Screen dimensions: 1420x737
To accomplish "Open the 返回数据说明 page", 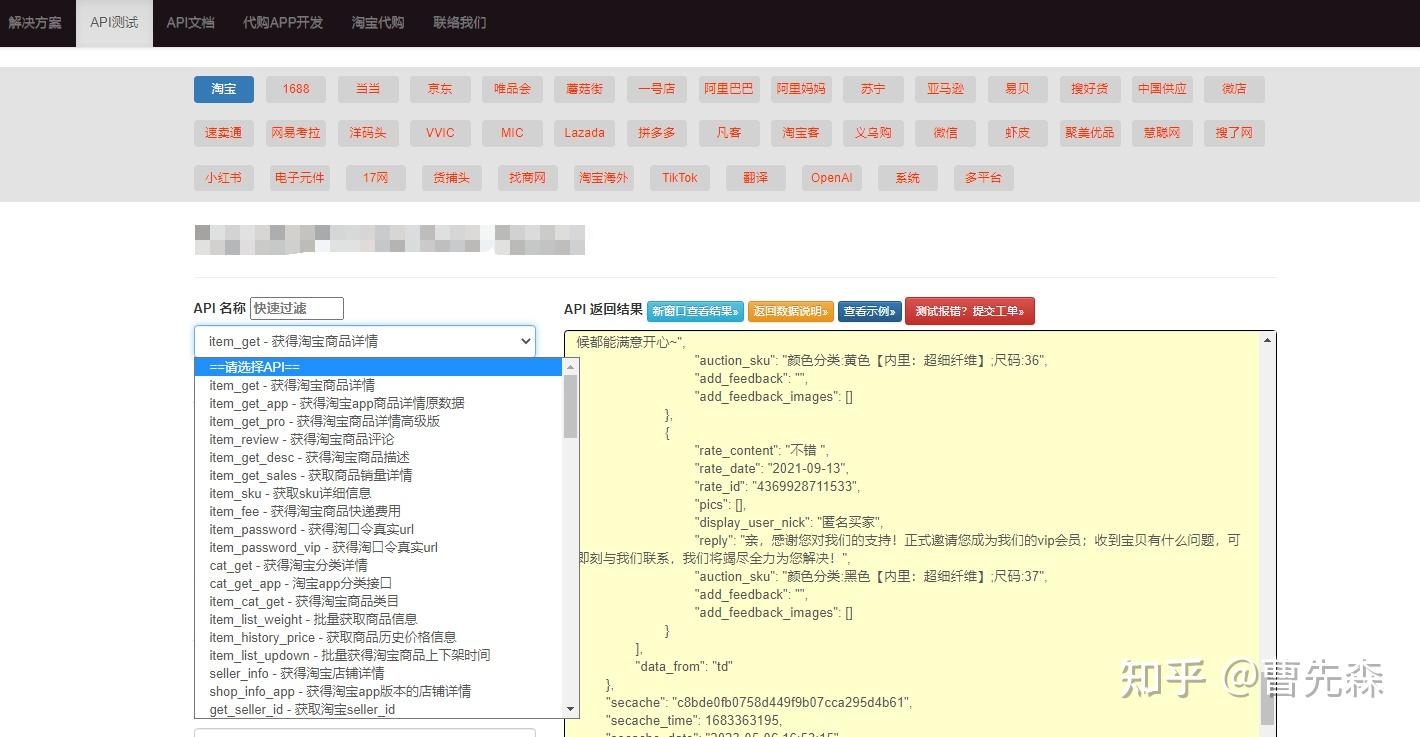I will [x=791, y=311].
